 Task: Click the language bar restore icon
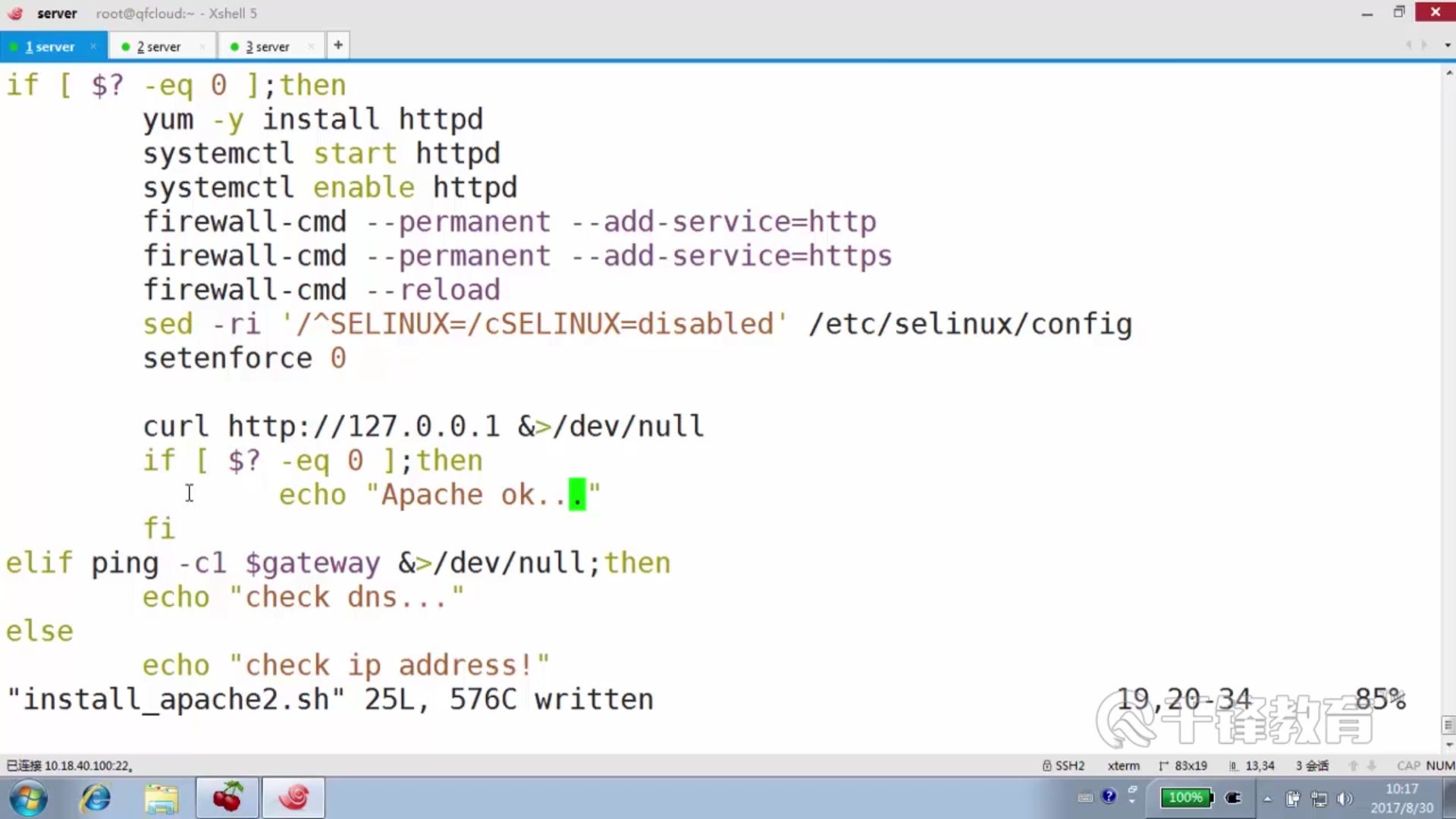tap(1132, 789)
